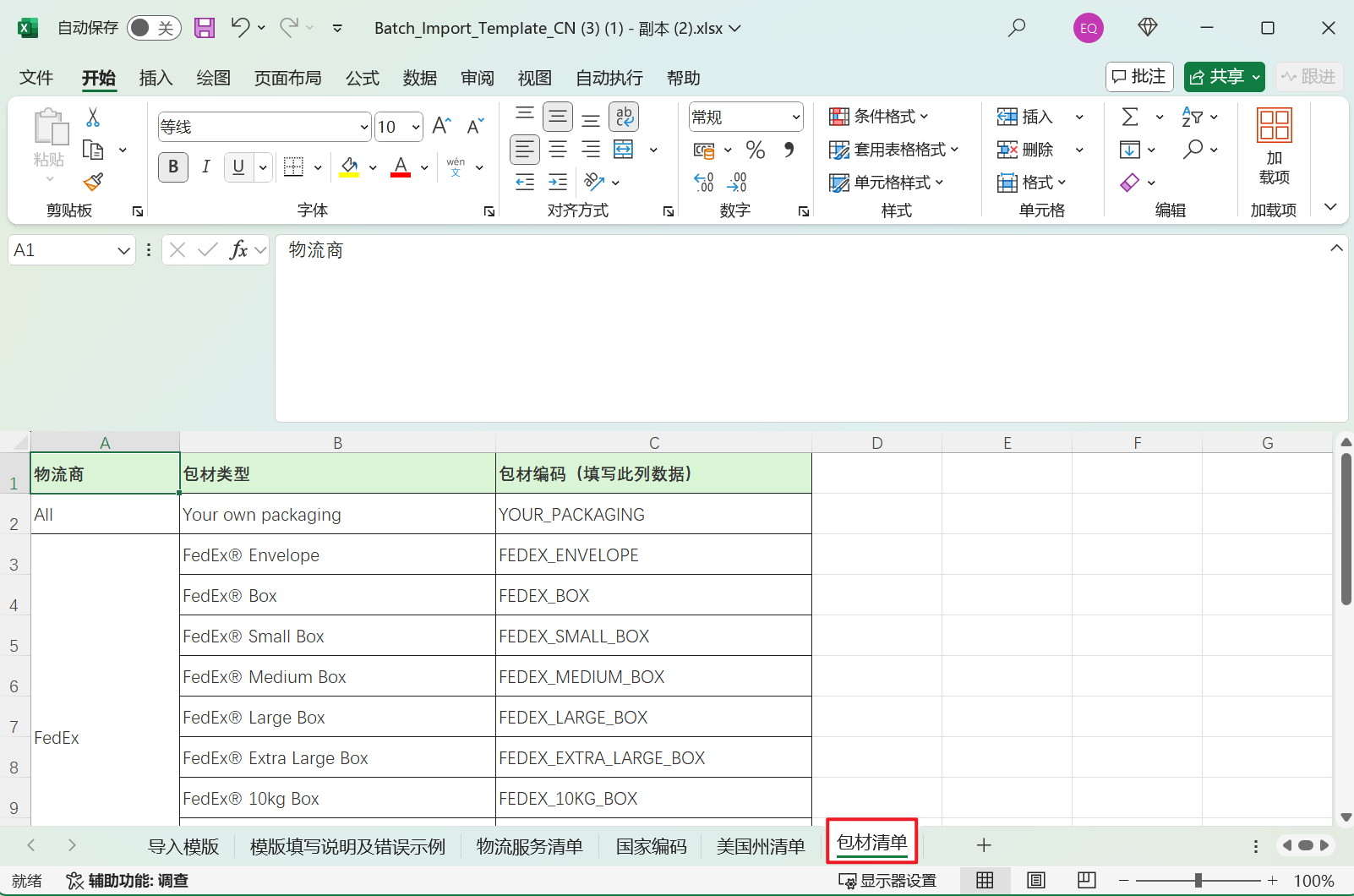Expand the Name Box dropdown arrow
This screenshot has width=1354, height=896.
[123, 250]
